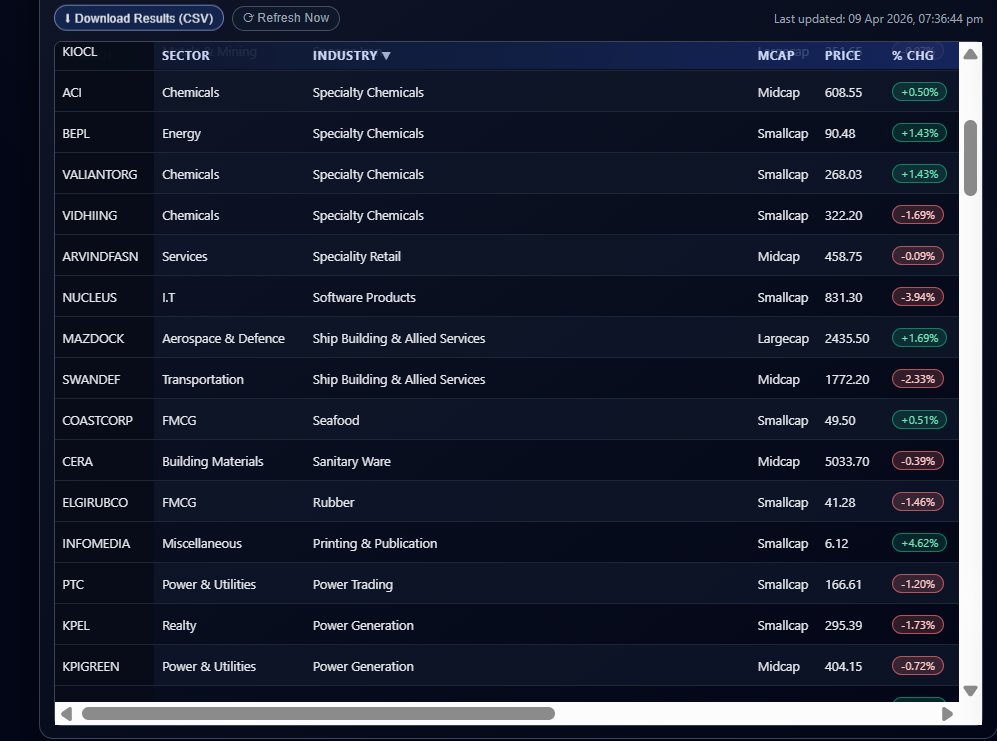Click Printing & Publication industry cell
This screenshot has width=997, height=741.
pos(375,544)
